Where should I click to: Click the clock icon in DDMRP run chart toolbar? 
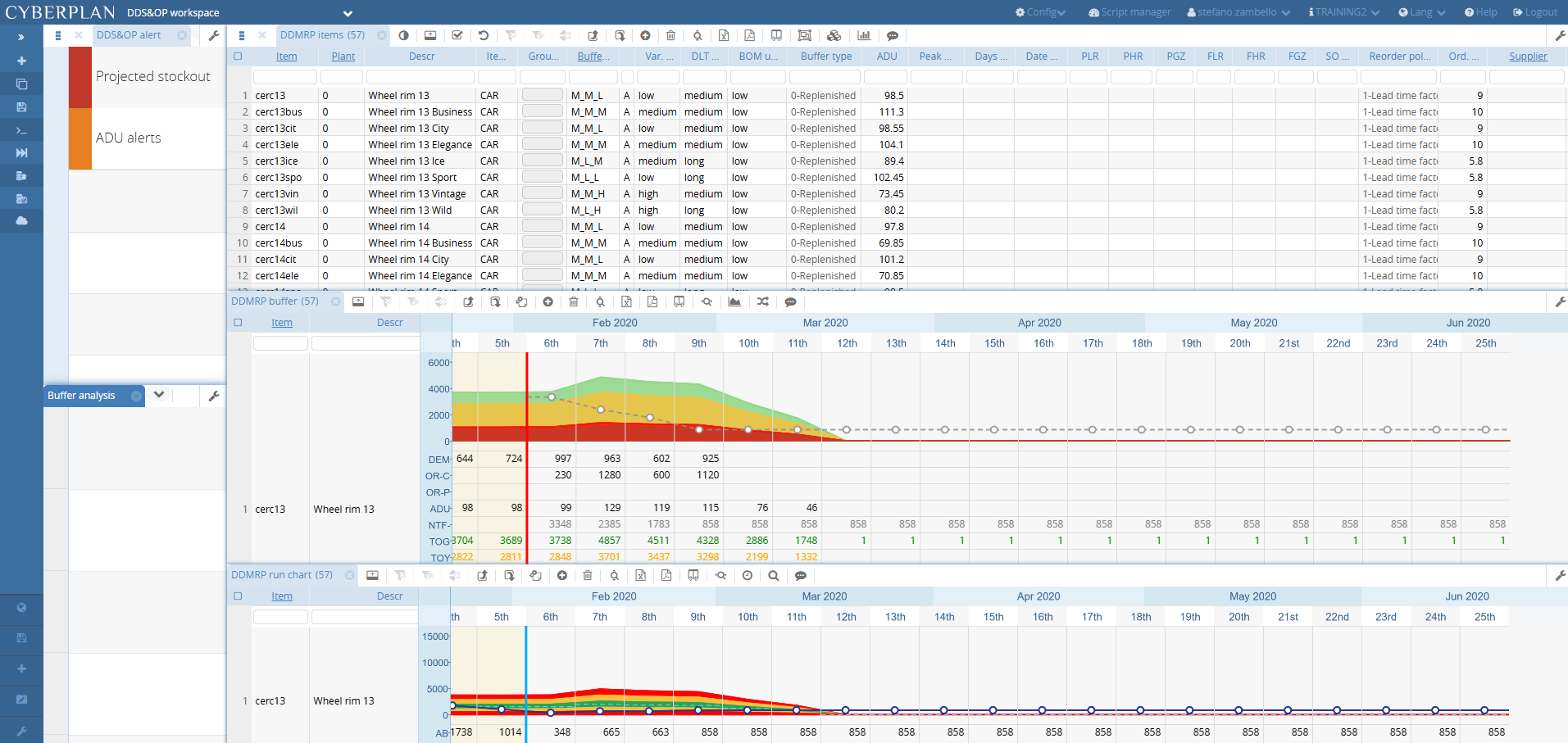pos(748,576)
